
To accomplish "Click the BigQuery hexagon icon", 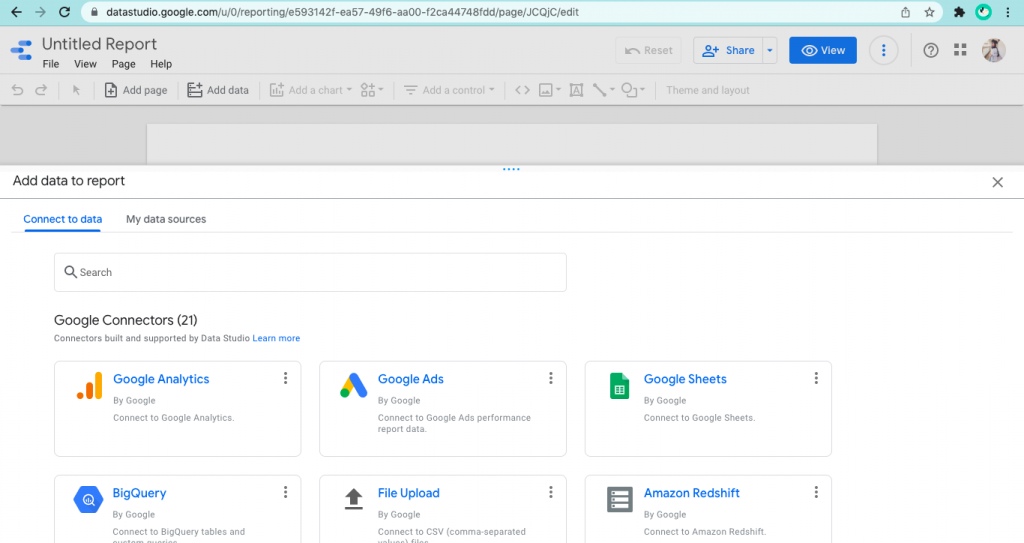I will pyautogui.click(x=88, y=500).
